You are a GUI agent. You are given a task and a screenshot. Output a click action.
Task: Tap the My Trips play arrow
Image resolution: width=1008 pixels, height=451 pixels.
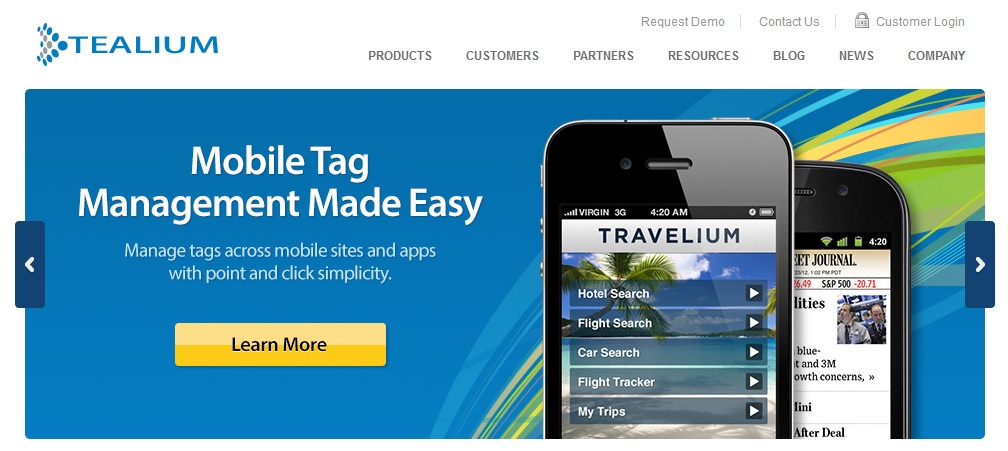click(753, 411)
